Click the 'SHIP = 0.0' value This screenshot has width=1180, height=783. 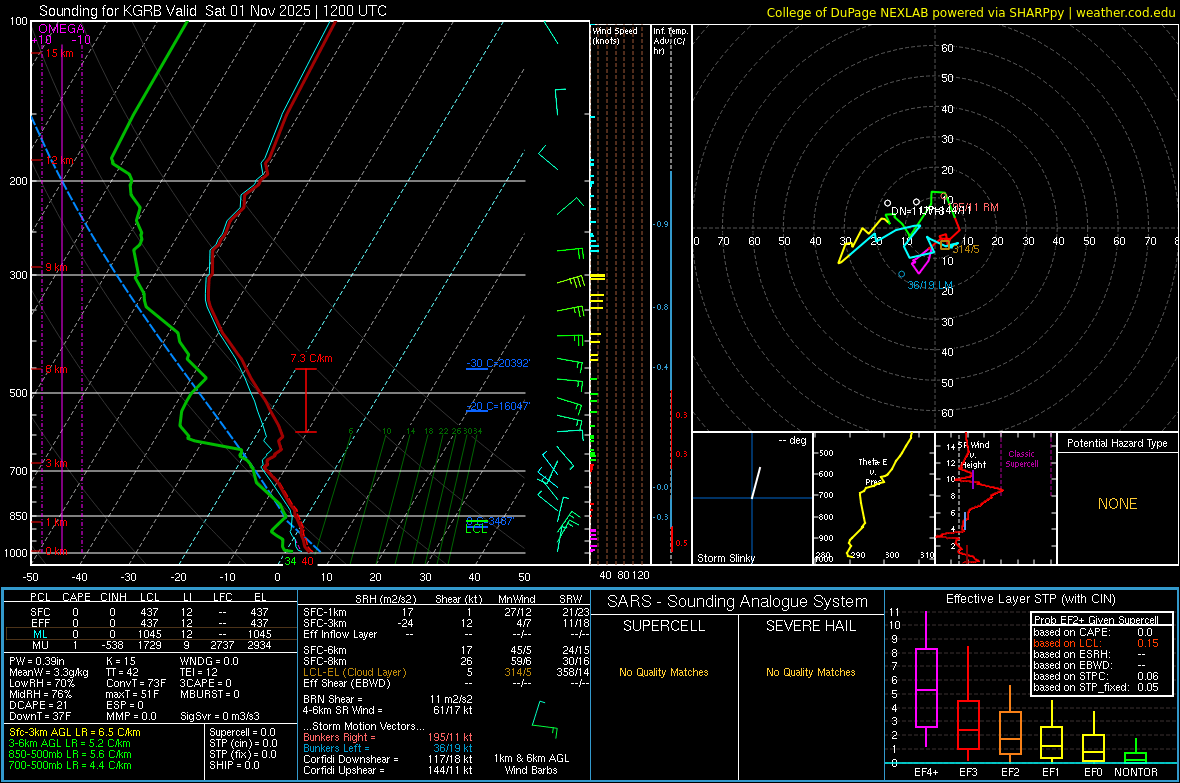coord(234,765)
